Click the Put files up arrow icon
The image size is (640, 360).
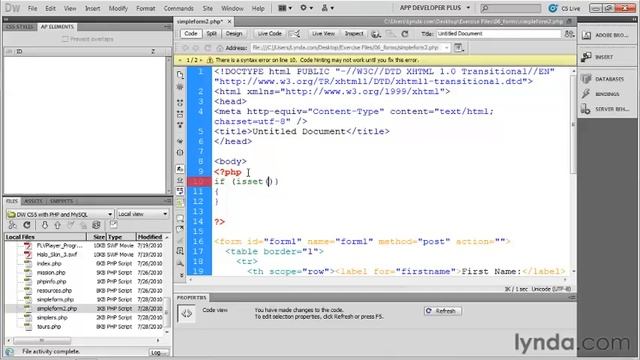click(x=58, y=225)
